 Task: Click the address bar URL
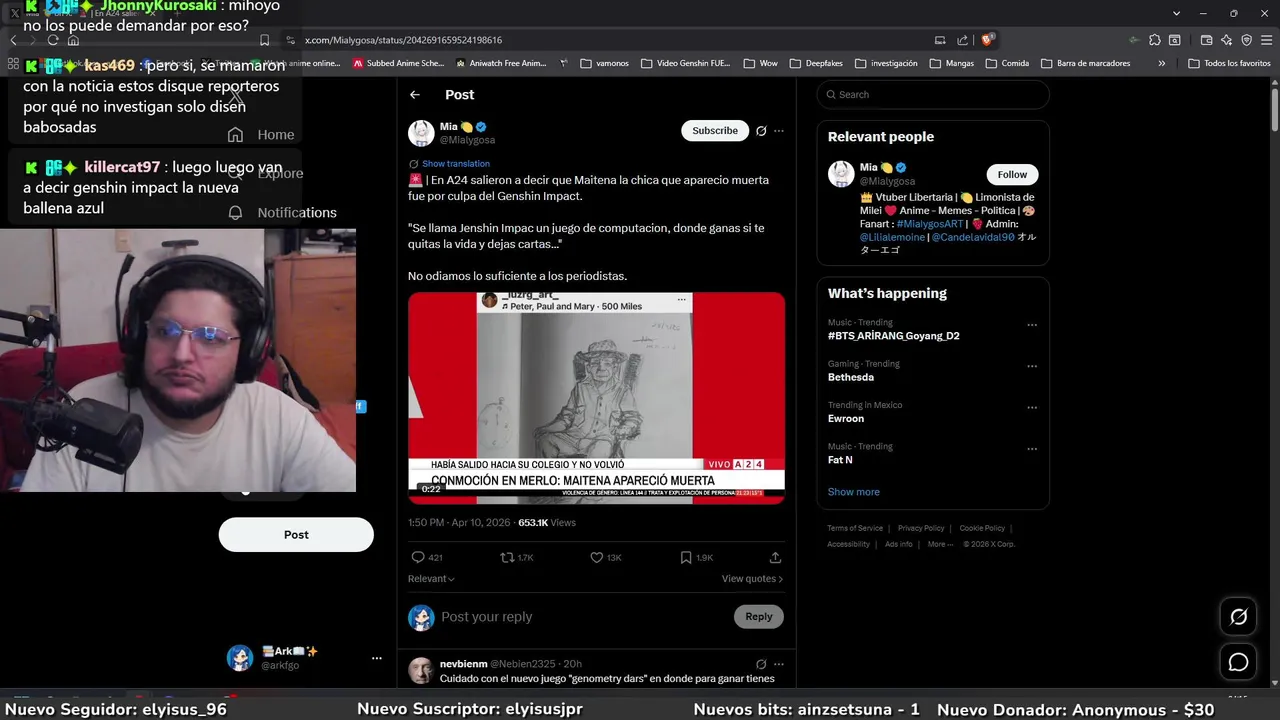point(404,40)
